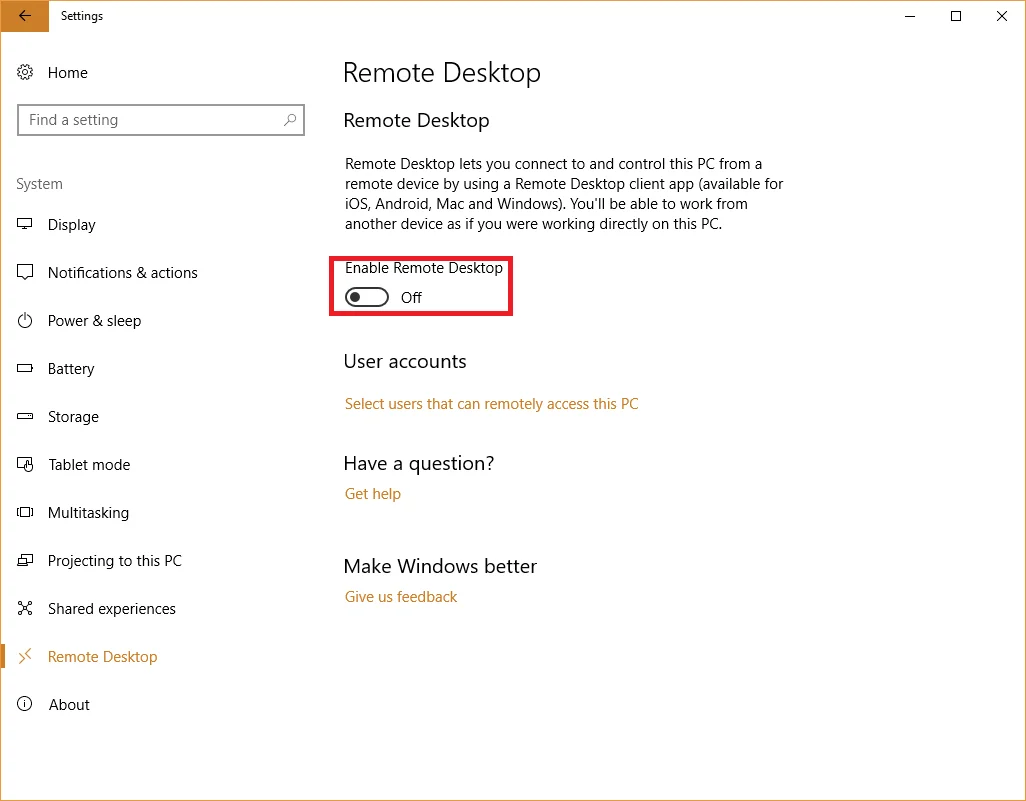Screen dimensions: 1026x801
Task: Click the User accounts heading
Action: [404, 361]
